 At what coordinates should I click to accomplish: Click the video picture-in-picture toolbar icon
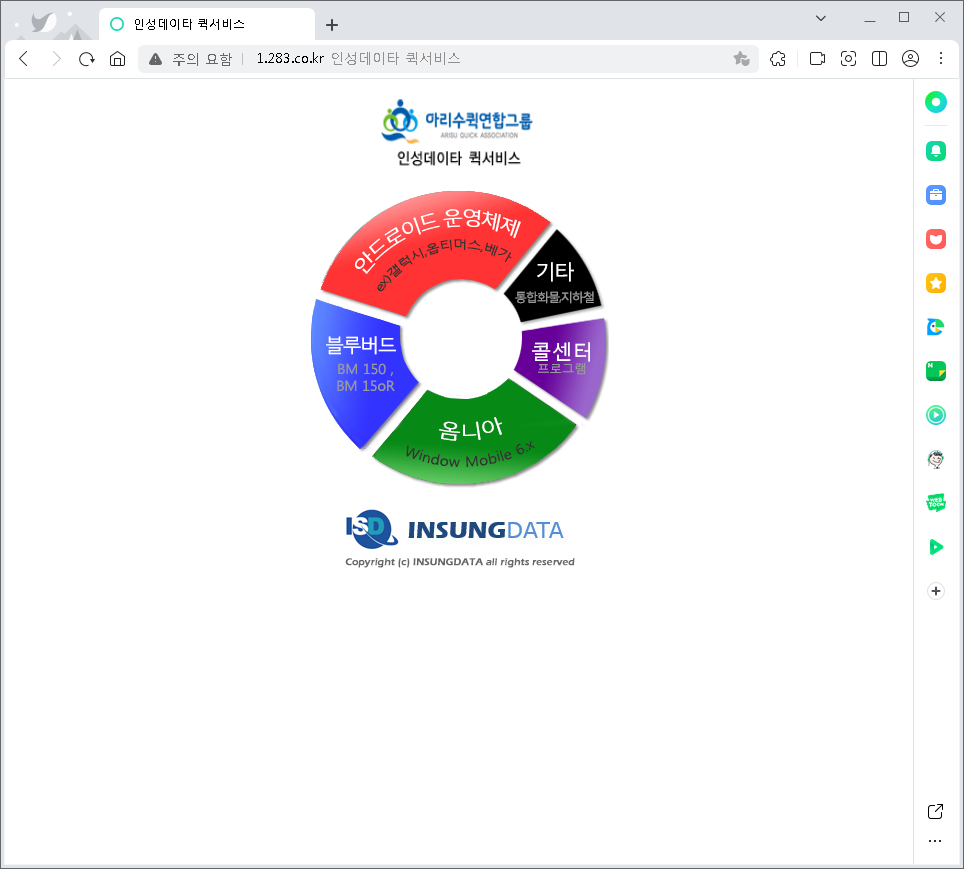[x=817, y=59]
